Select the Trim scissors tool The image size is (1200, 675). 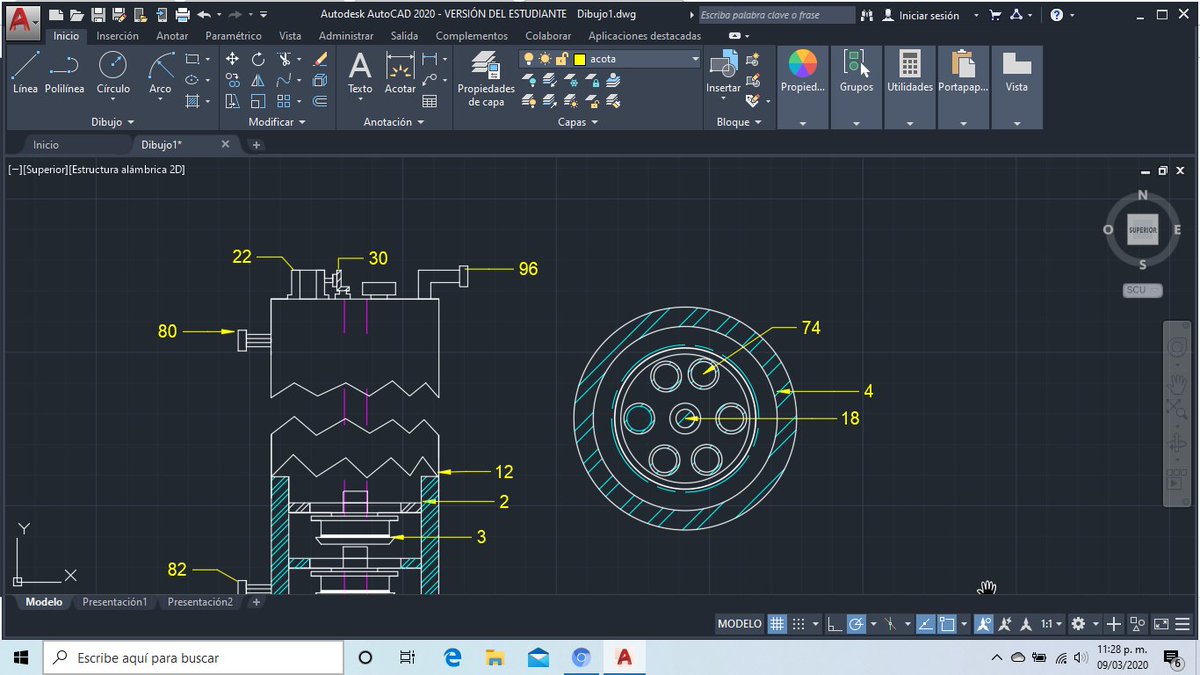(286, 59)
